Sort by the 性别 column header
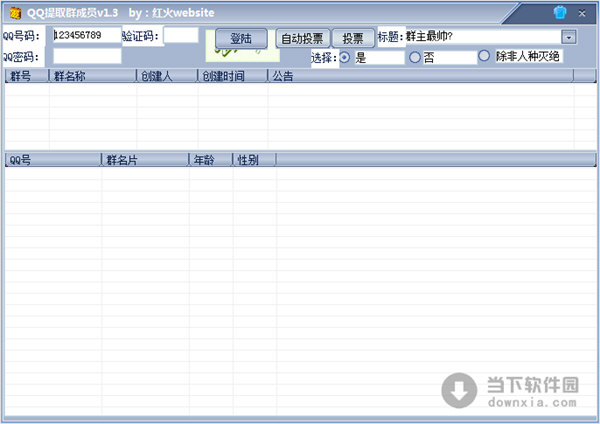 coord(254,160)
